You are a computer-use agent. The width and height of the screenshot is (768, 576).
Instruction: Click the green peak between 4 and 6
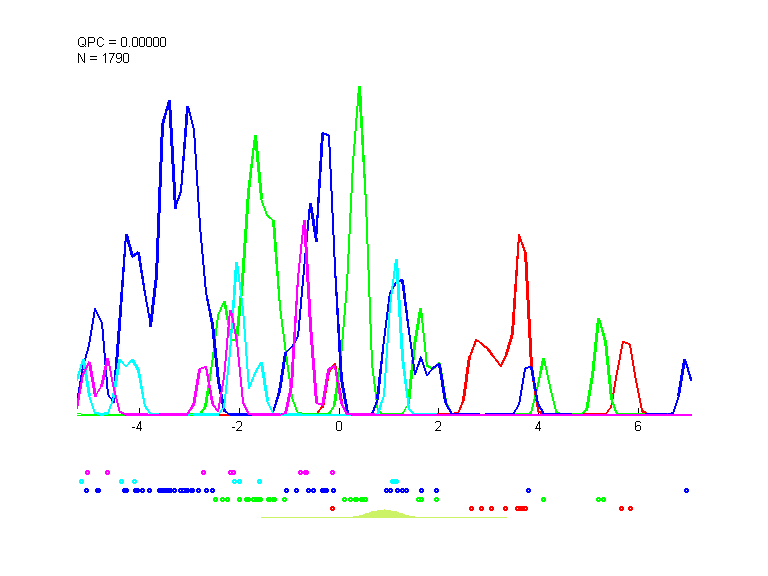(x=598, y=320)
